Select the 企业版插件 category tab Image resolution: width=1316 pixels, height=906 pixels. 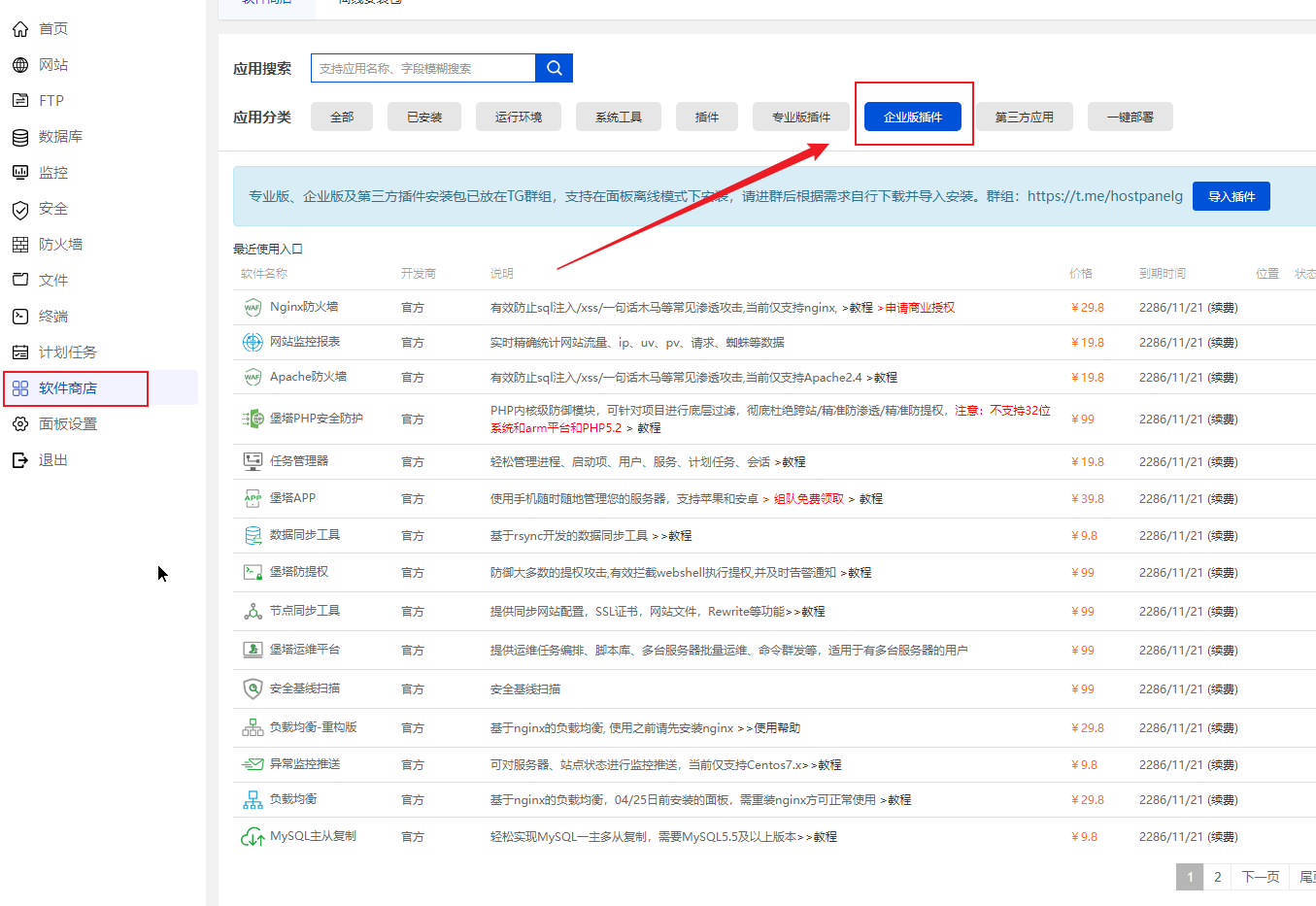[x=913, y=117]
